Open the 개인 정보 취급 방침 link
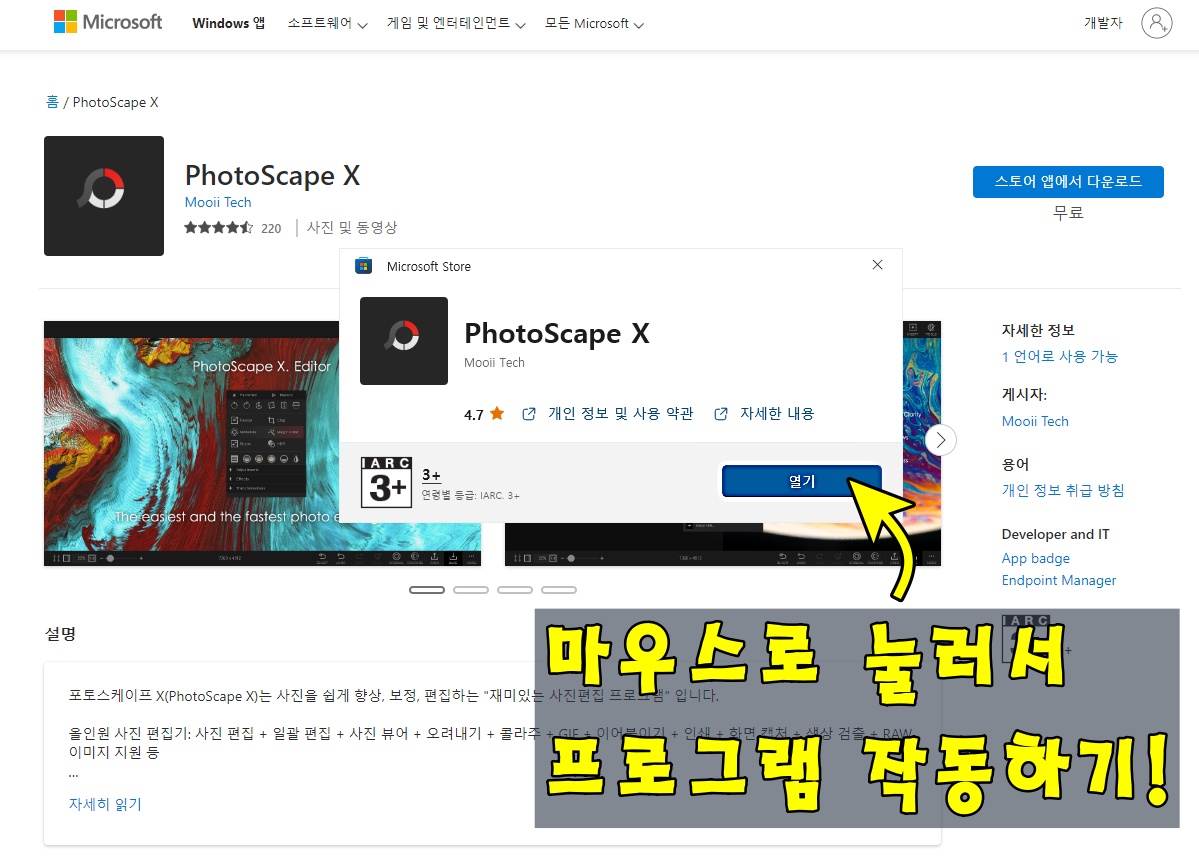The width and height of the screenshot is (1199, 857). coord(1063,490)
